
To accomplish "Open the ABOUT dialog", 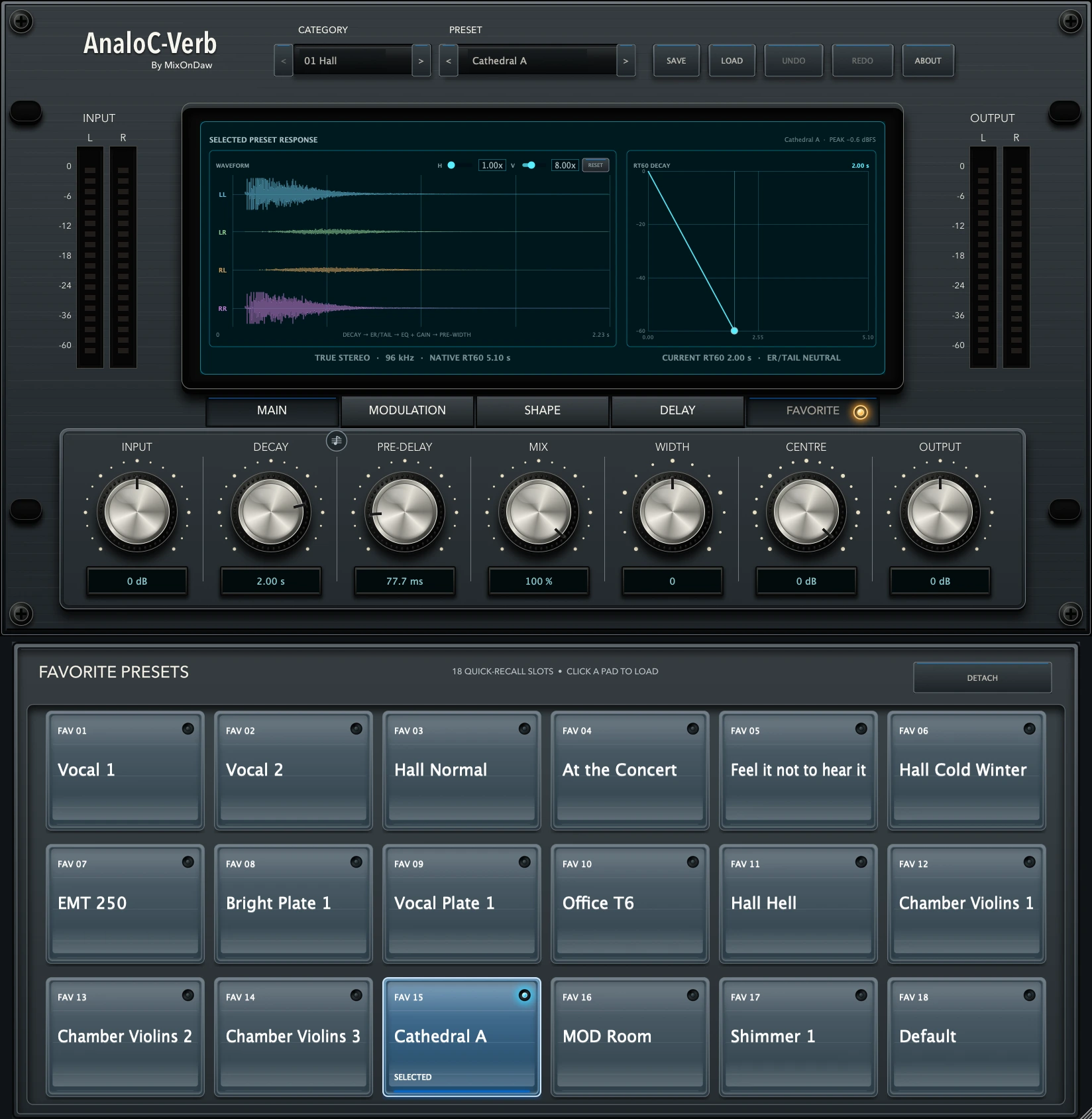I will tap(928, 61).
